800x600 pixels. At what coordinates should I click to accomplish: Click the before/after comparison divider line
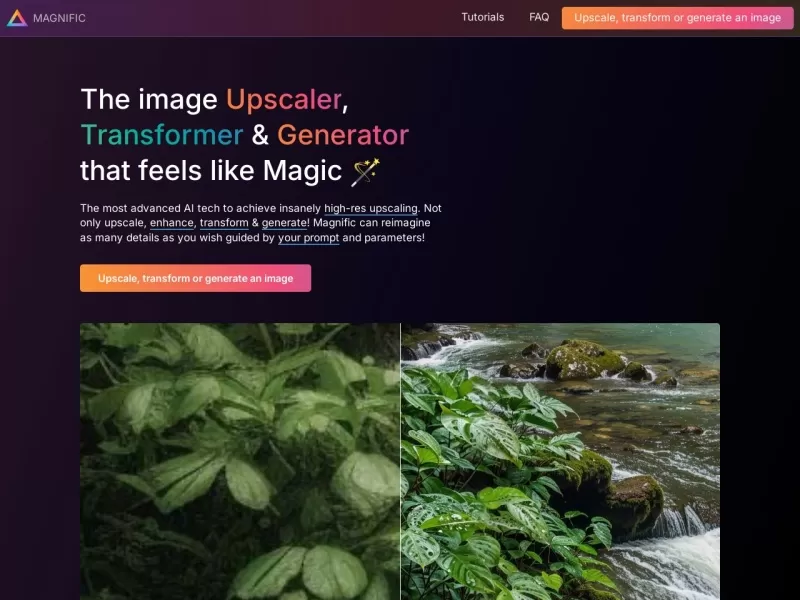tap(401, 461)
